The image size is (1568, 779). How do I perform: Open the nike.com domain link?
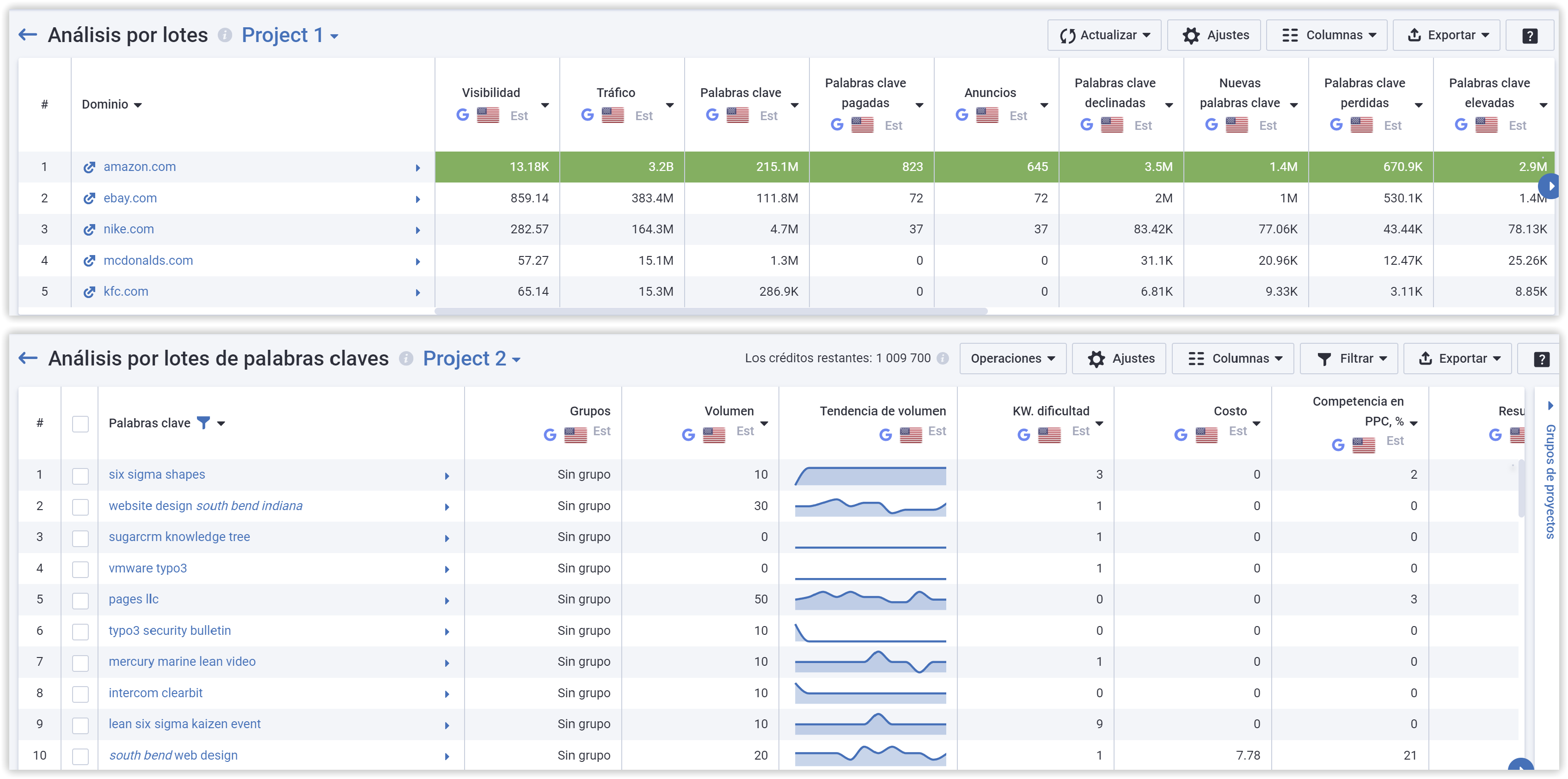coord(128,229)
